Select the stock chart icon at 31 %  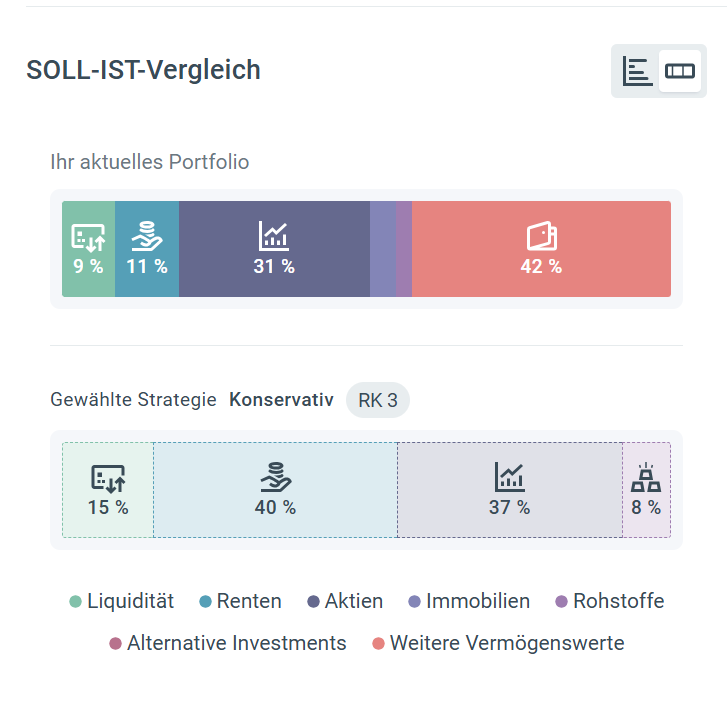point(274,236)
